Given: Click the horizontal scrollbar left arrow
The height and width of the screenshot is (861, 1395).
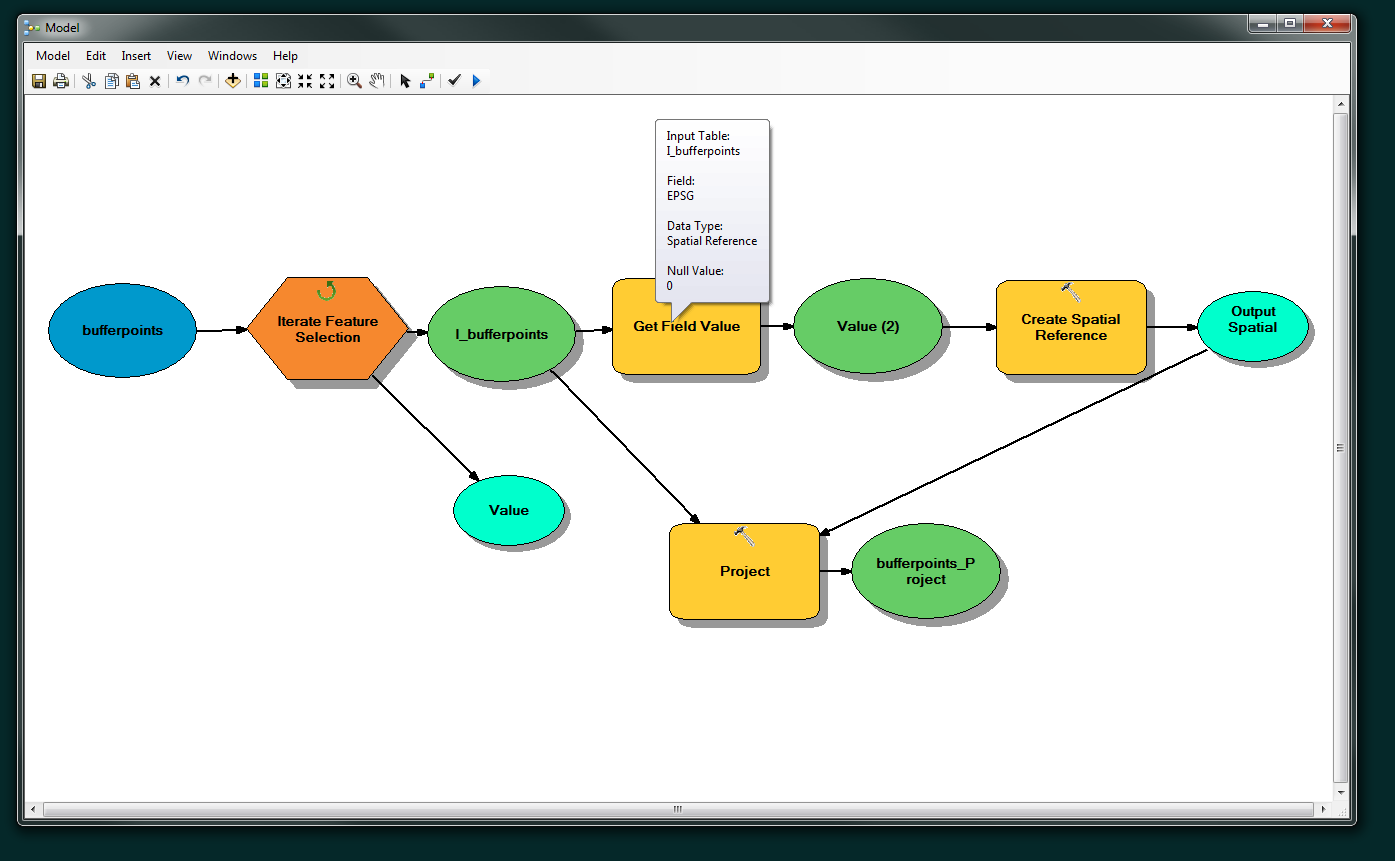Looking at the screenshot, I should pos(34,809).
